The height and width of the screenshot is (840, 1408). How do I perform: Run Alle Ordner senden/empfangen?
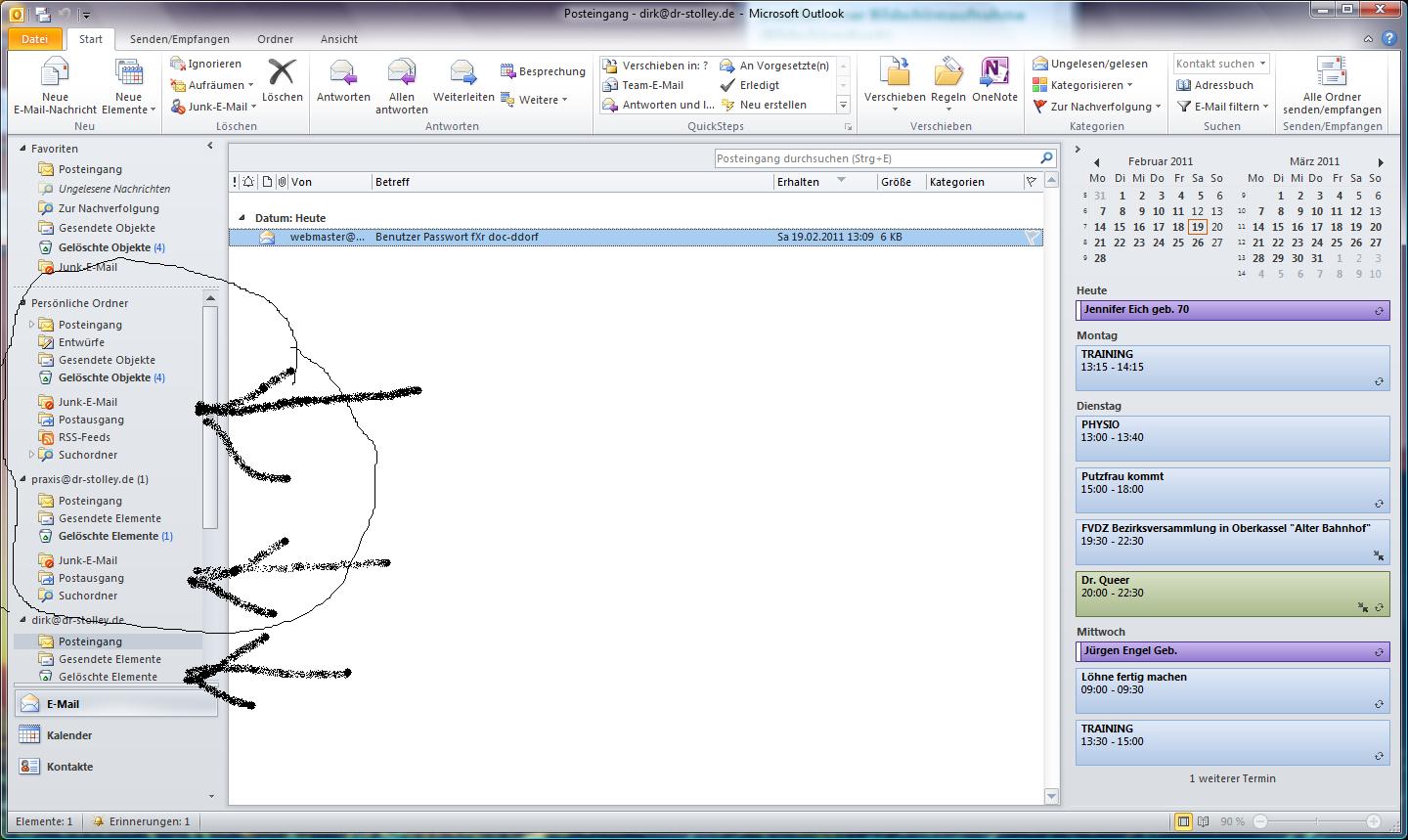coord(1332,86)
